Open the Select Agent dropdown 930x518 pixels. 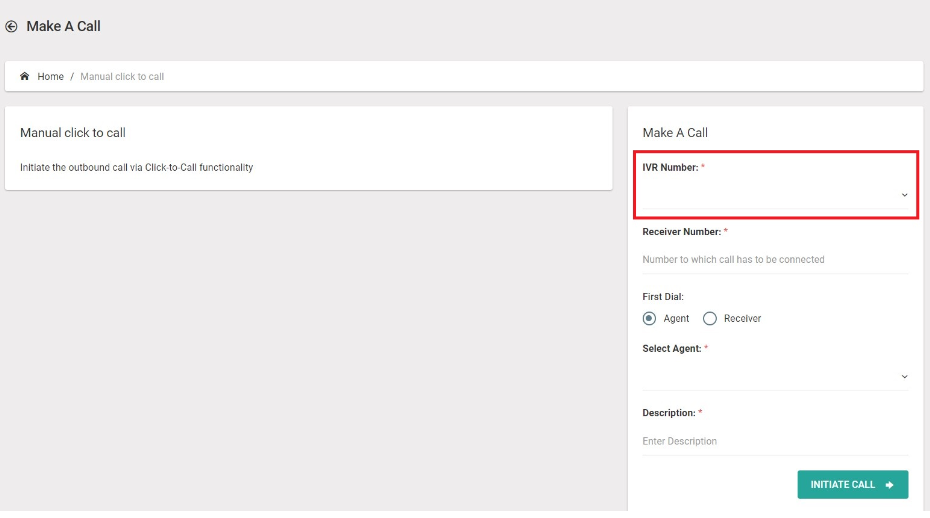775,376
